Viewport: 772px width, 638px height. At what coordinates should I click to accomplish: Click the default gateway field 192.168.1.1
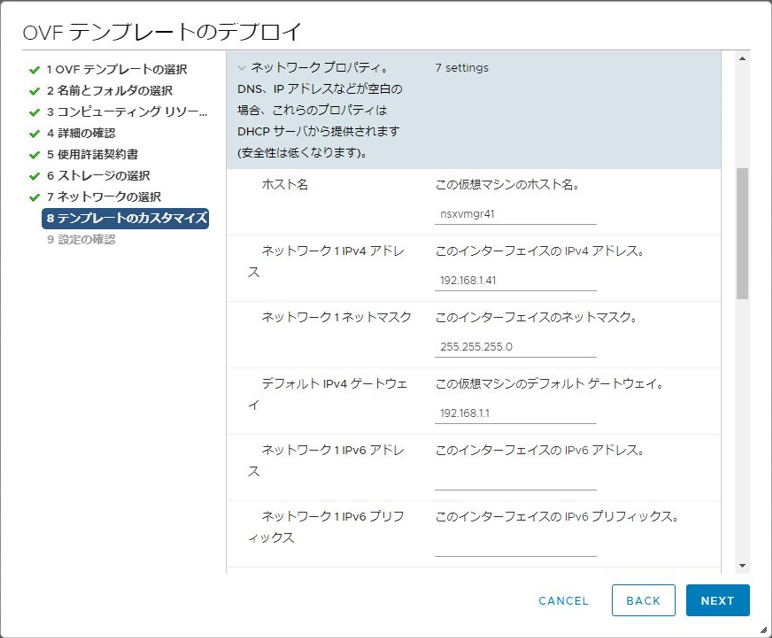click(515, 414)
